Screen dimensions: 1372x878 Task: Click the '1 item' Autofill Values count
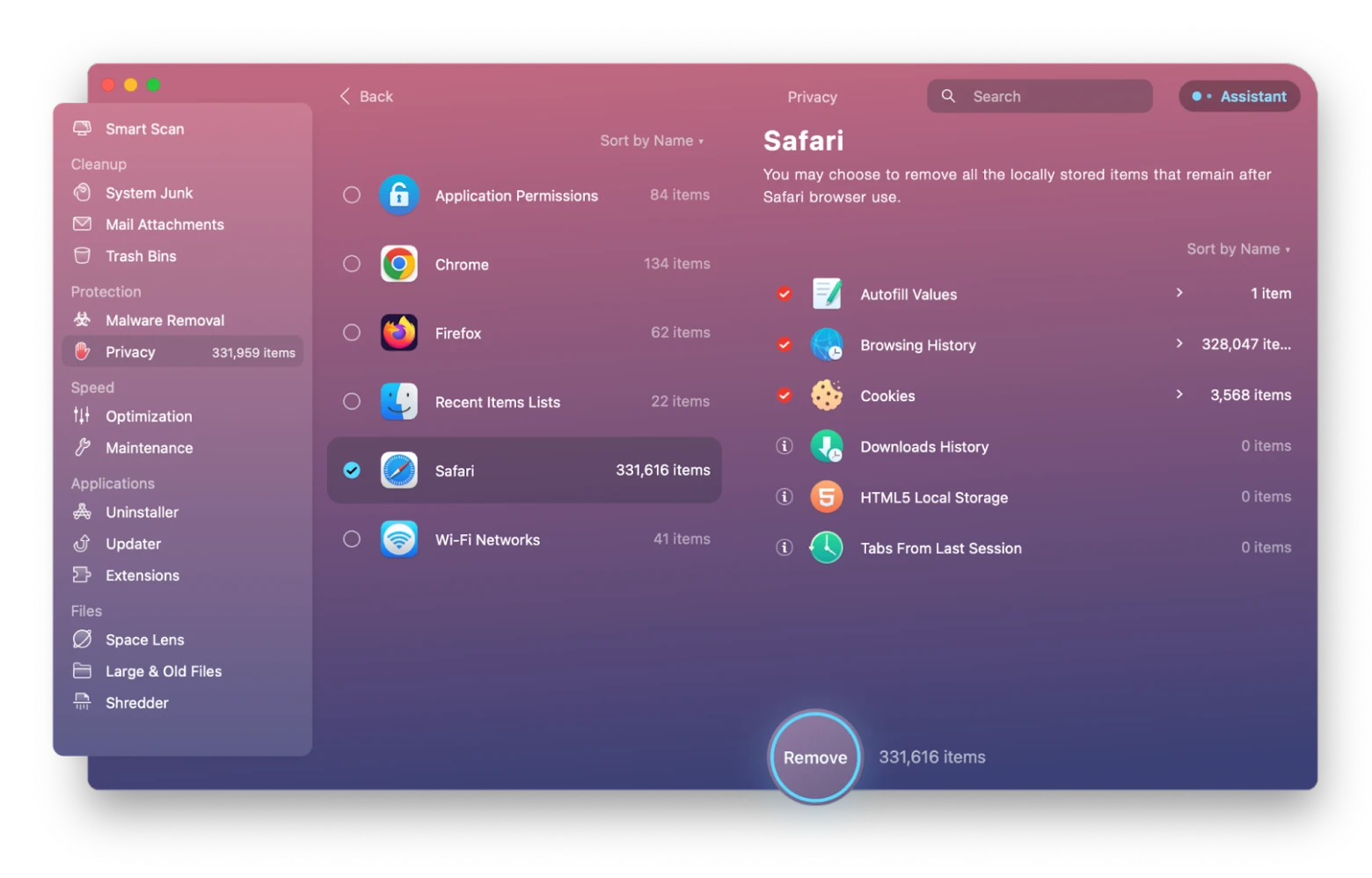click(1270, 294)
